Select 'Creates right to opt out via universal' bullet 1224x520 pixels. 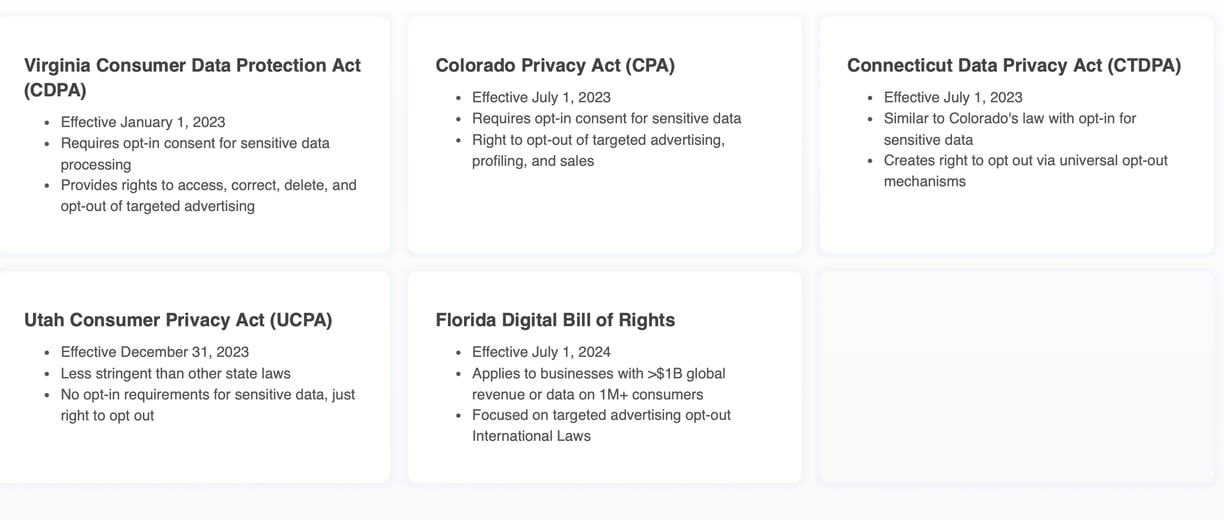pos(1025,171)
